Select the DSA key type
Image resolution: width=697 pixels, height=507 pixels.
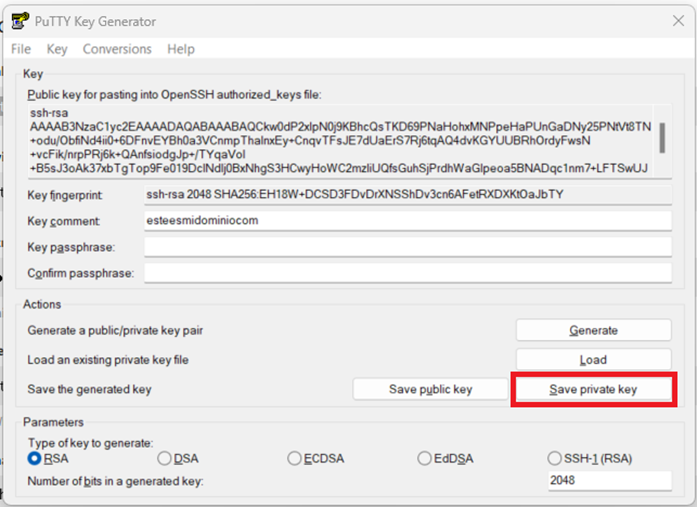tap(164, 459)
